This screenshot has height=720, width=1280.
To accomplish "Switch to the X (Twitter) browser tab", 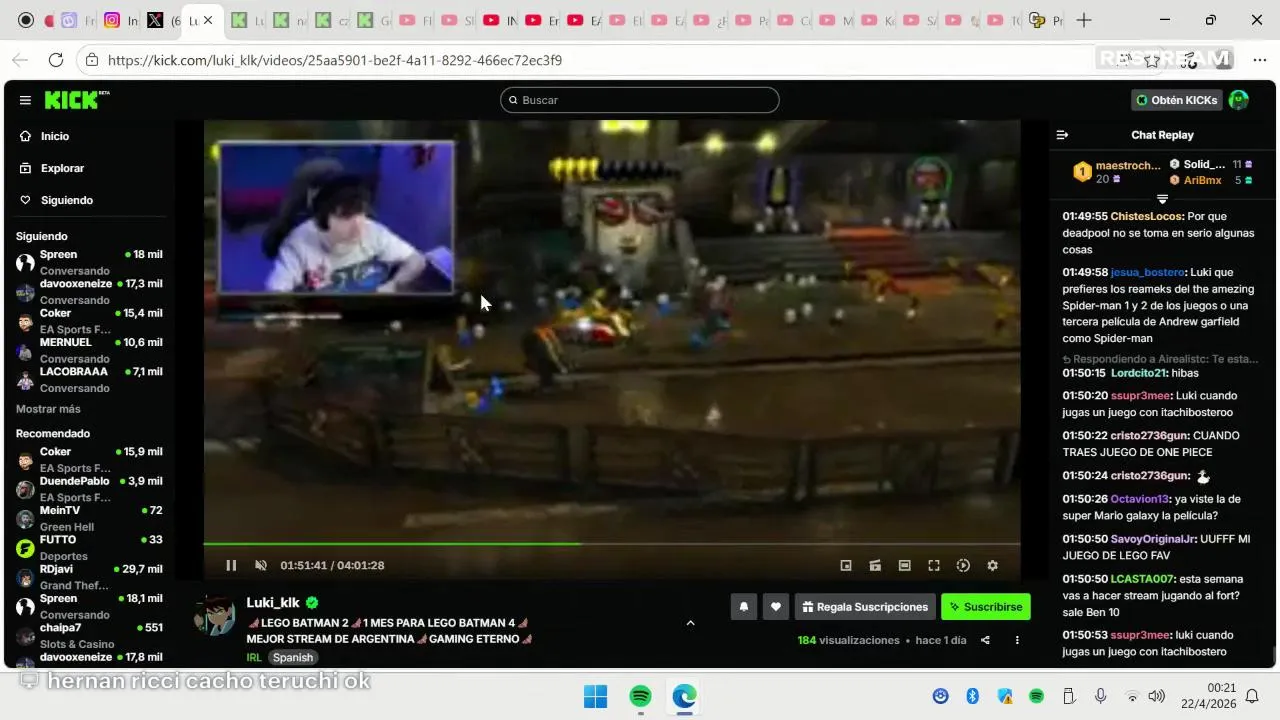I will (164, 20).
